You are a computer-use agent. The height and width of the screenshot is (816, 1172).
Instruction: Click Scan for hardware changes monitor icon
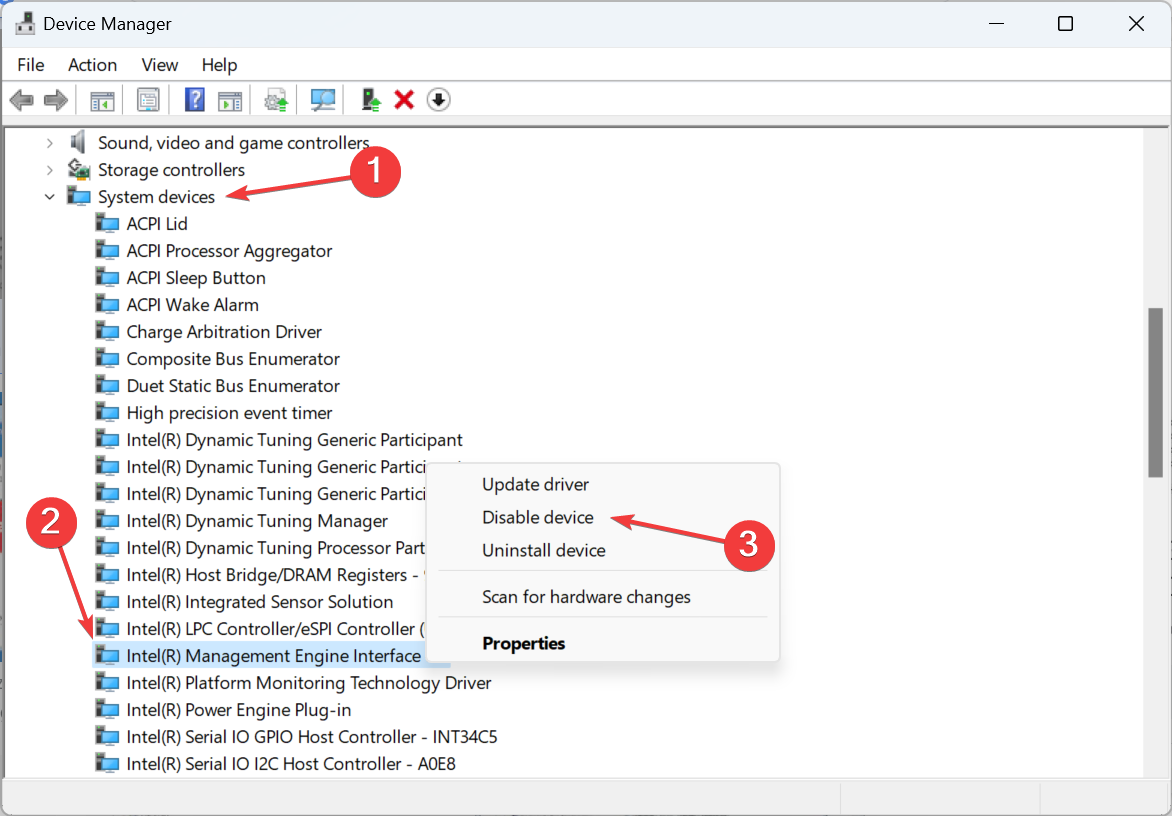point(323,99)
